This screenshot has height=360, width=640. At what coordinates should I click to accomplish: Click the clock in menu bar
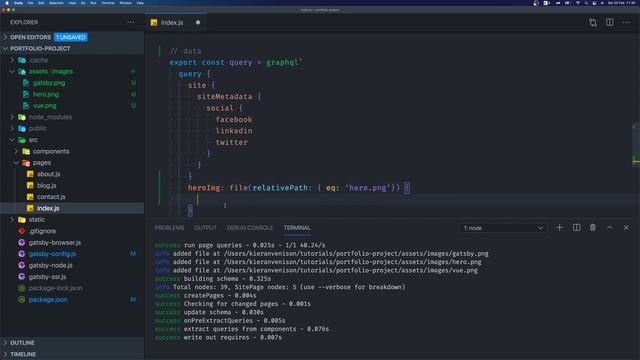pos(622,3)
